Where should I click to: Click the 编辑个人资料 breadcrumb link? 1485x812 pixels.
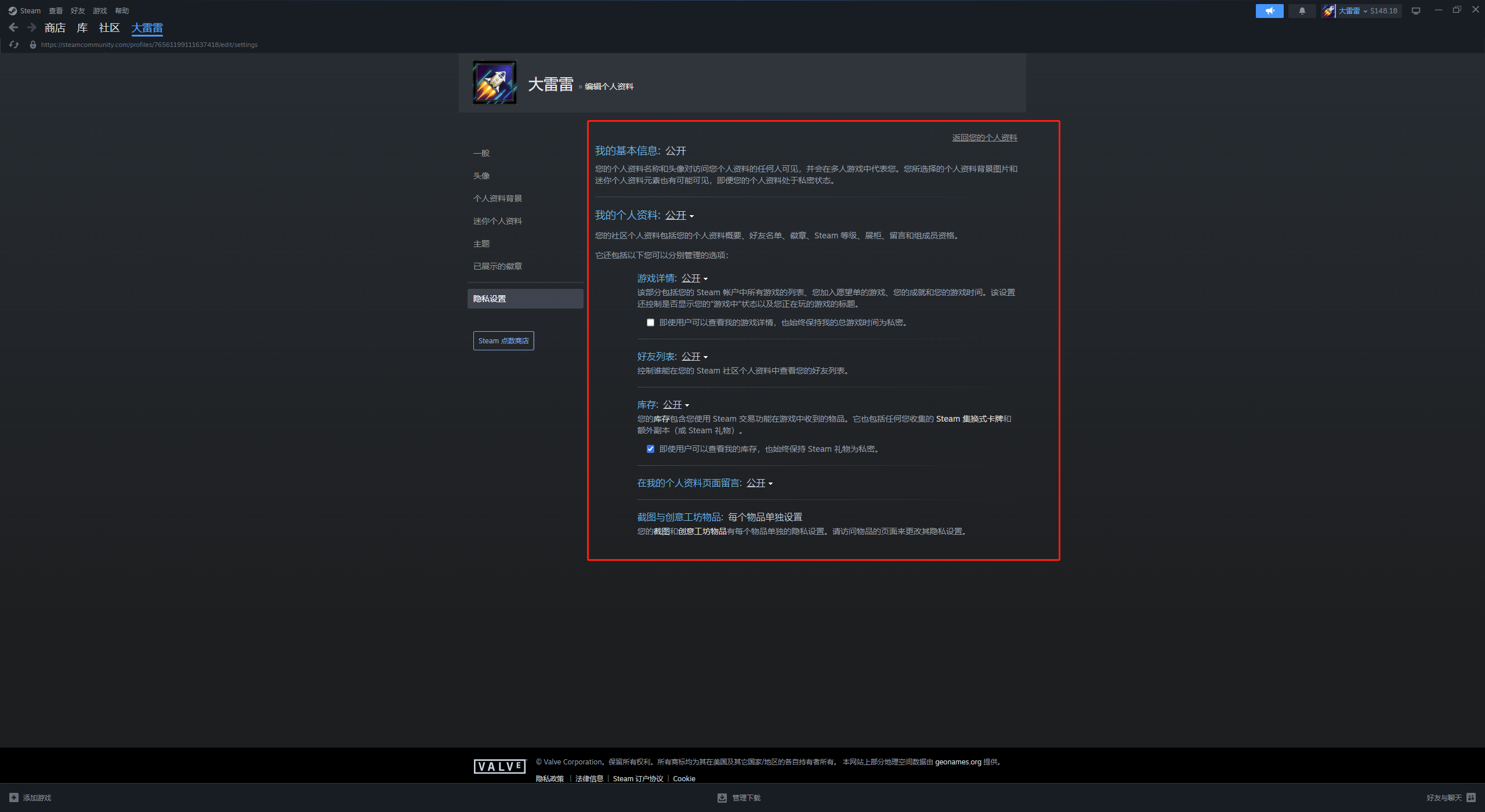coord(609,86)
